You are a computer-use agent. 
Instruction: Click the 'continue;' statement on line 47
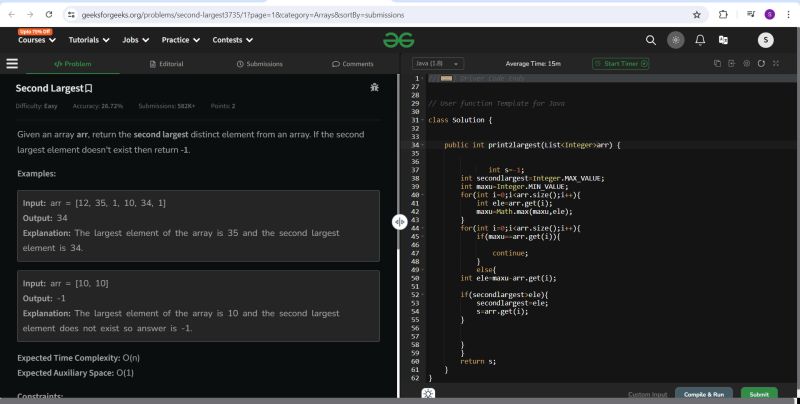(510, 253)
